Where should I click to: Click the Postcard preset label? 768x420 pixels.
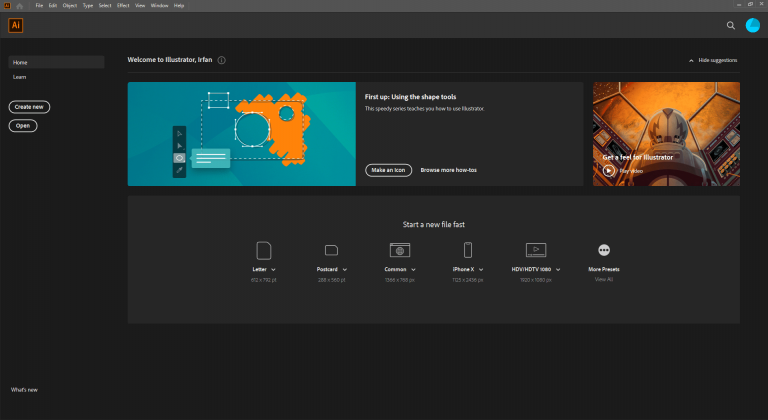(x=327, y=270)
